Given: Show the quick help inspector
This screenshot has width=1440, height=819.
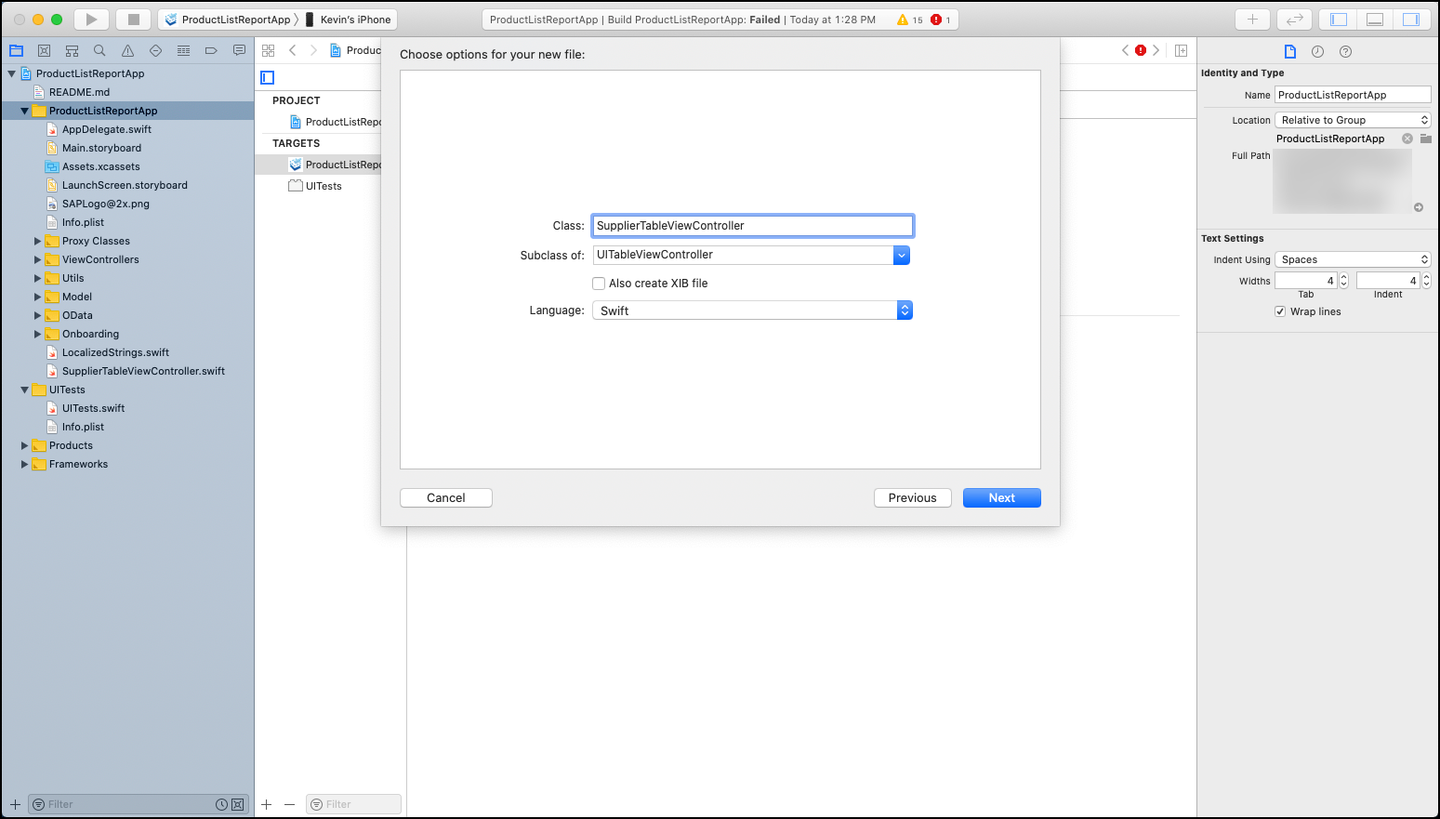Looking at the screenshot, I should point(1346,51).
